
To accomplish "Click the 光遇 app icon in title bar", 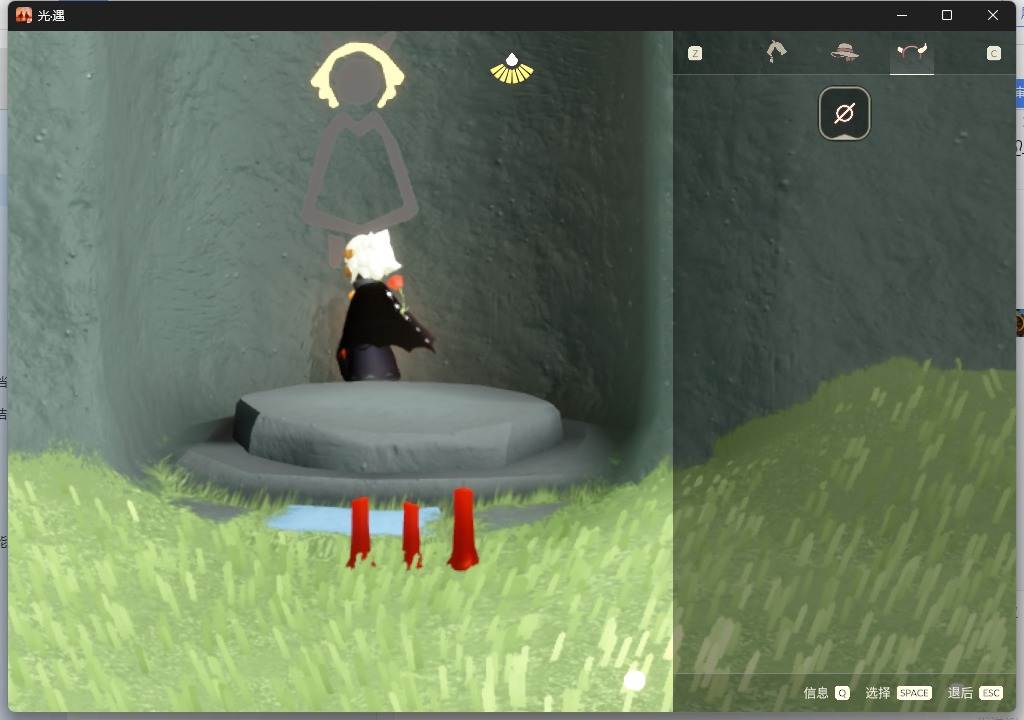I will [x=24, y=15].
